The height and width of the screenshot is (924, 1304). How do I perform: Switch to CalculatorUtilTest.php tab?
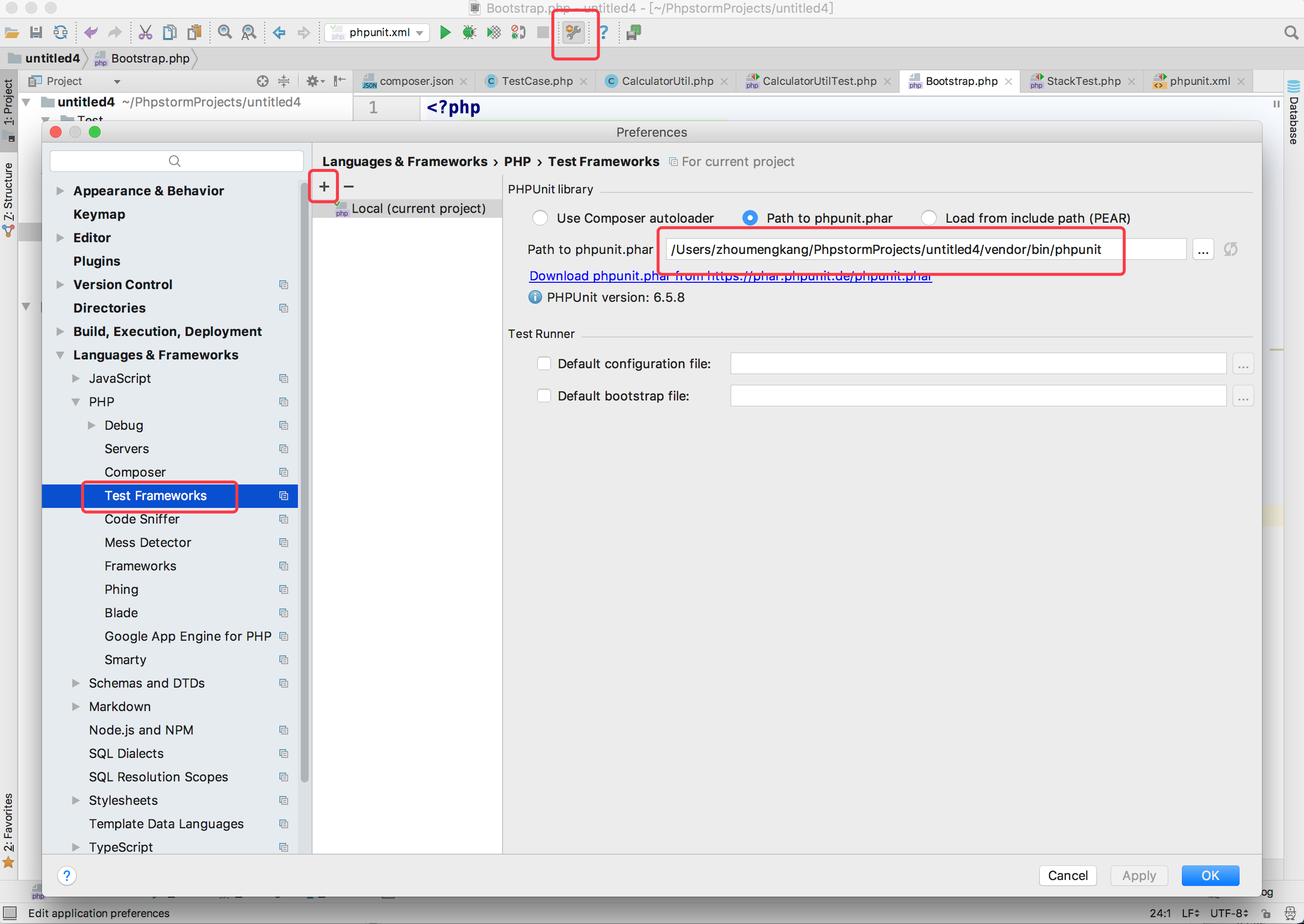tap(819, 81)
